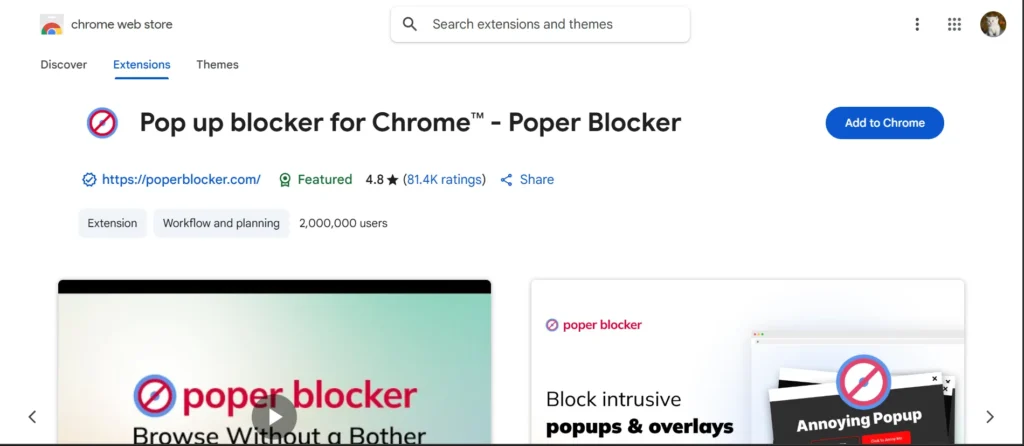
Task: Open the three-dot more options menu
Action: [917, 25]
